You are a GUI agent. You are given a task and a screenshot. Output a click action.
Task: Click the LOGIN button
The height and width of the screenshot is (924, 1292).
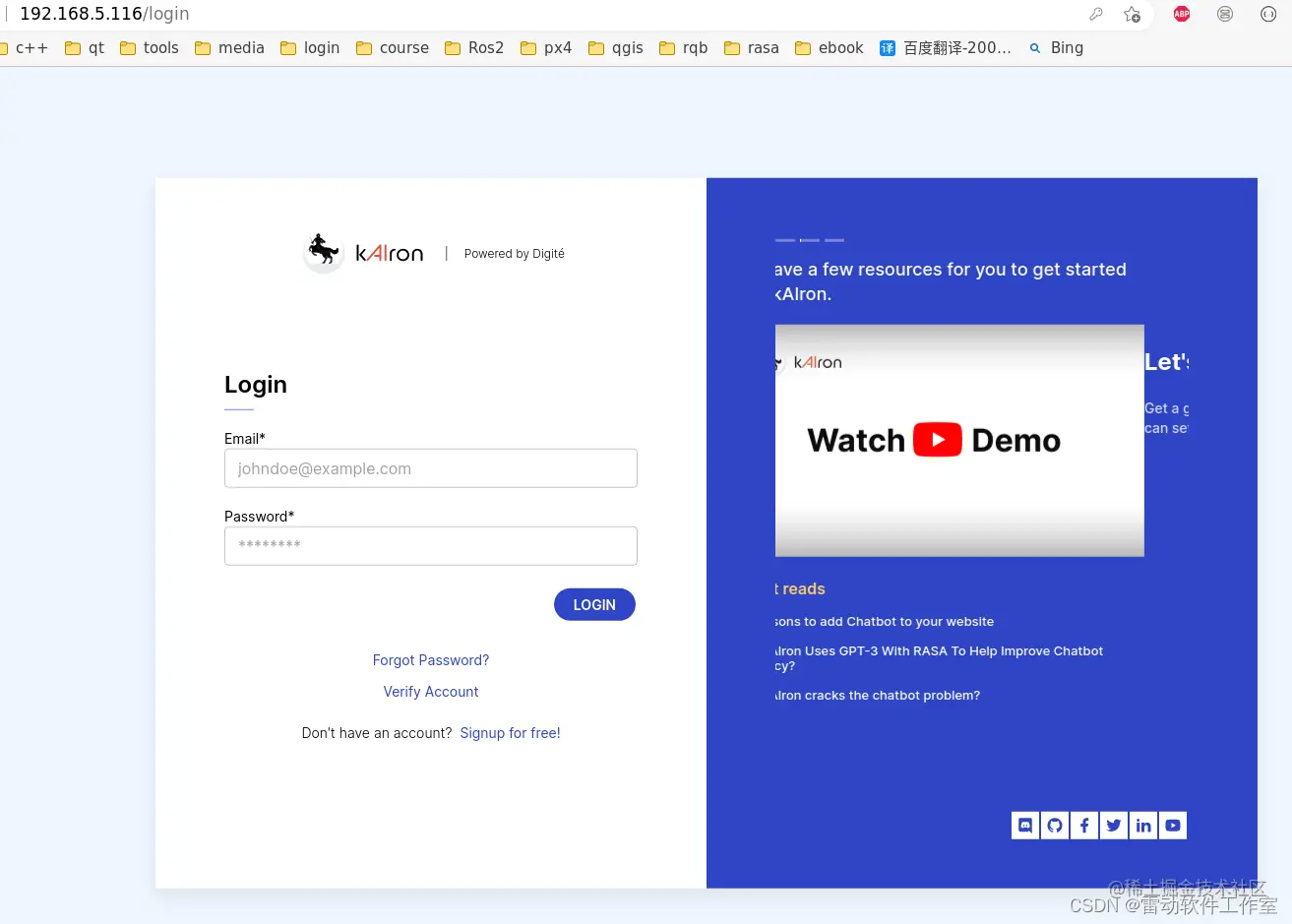[594, 604]
